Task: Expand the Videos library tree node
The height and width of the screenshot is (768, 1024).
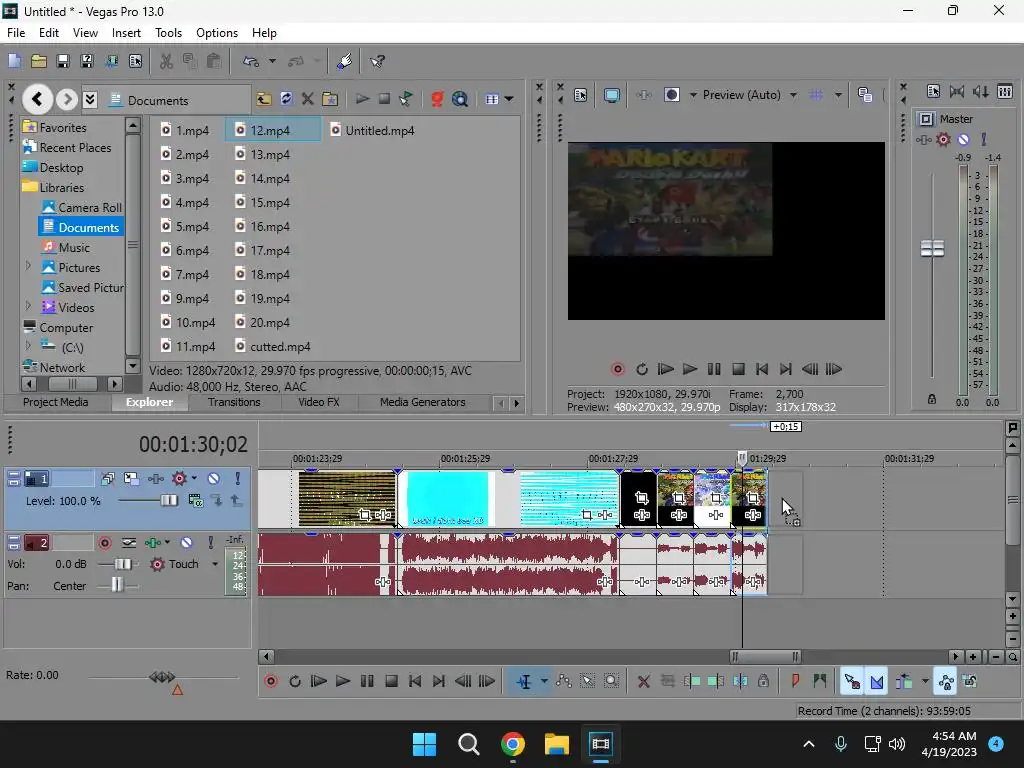Action: (x=28, y=307)
